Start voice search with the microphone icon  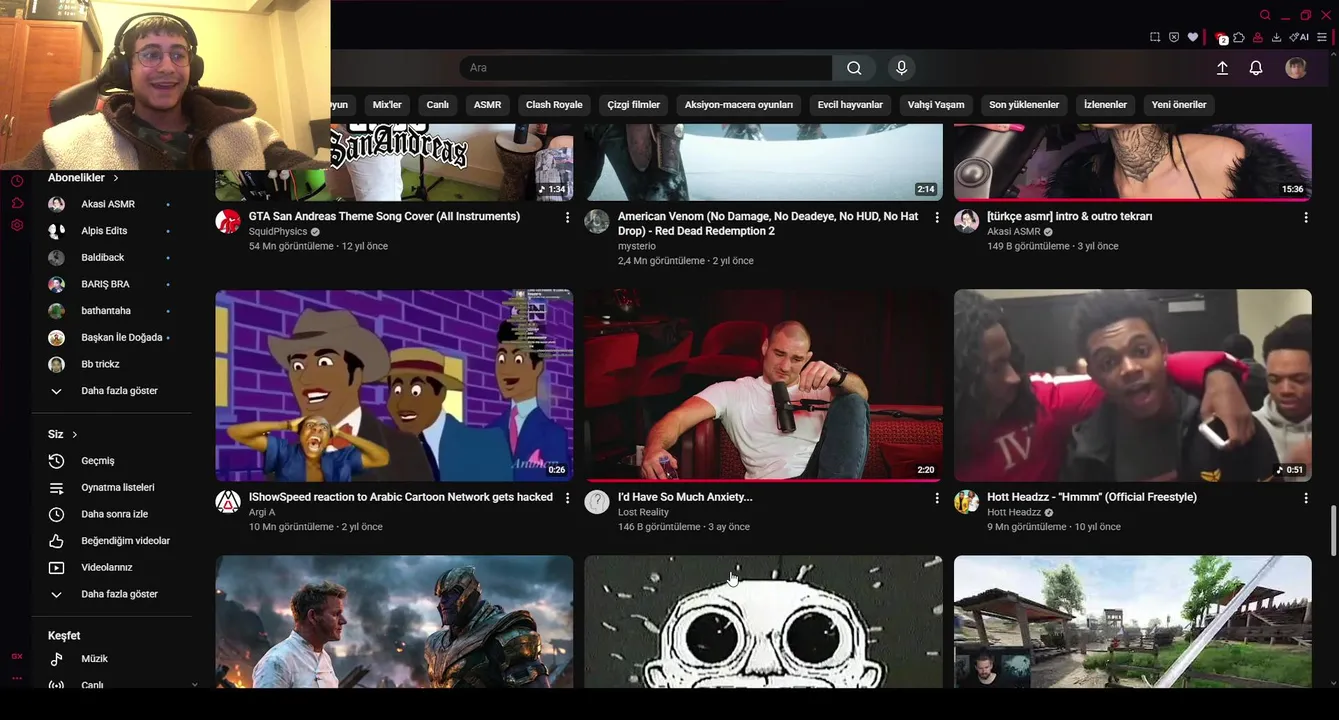click(901, 68)
